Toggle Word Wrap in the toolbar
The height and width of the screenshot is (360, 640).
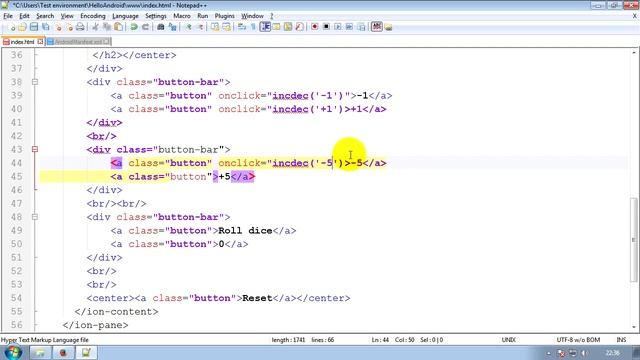click(x=242, y=27)
